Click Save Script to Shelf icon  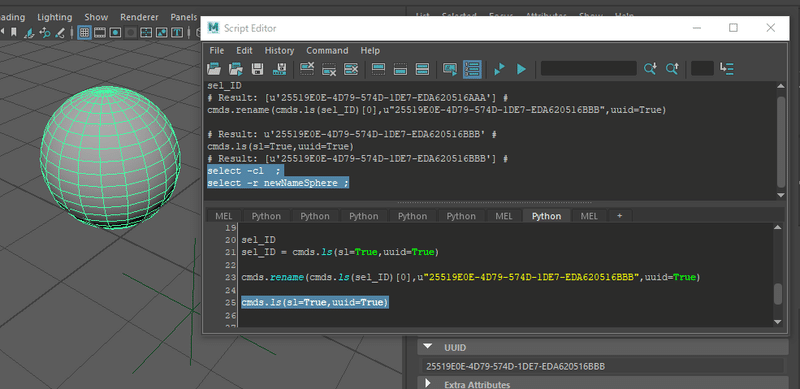280,68
